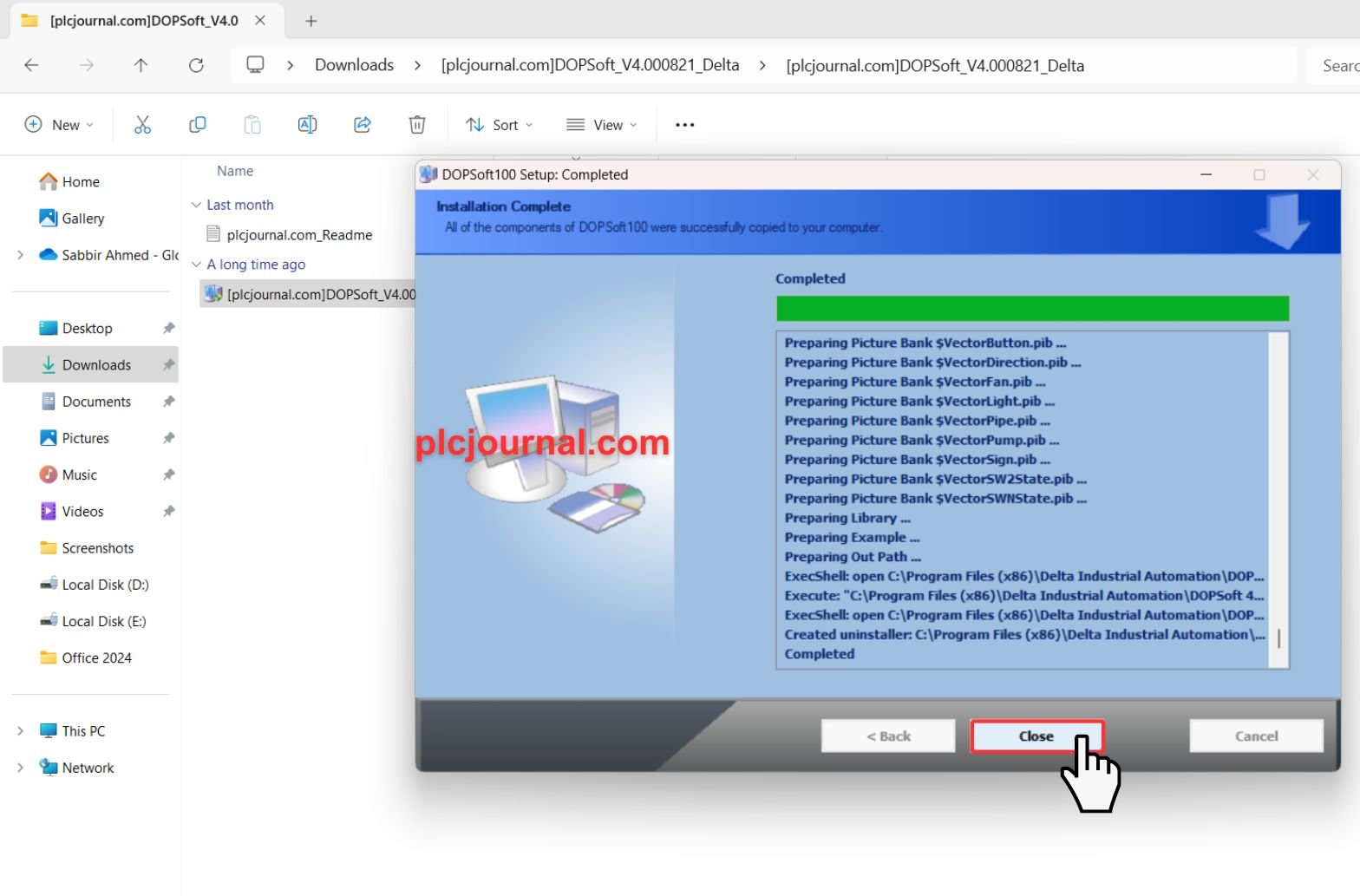Expand the Sabbir Ahmed OneDrive node
Screen dimensions: 1360x896
[x=20, y=255]
